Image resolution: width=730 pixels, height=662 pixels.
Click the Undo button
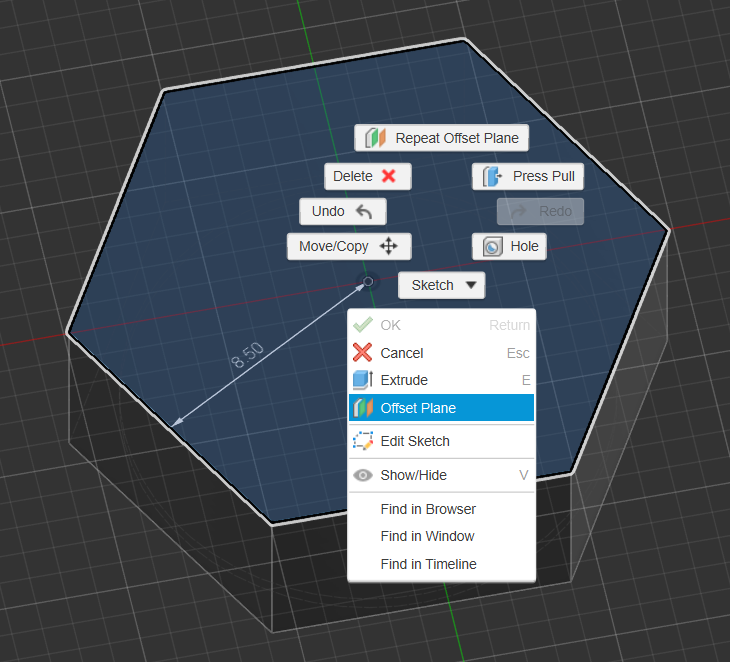pos(343,211)
